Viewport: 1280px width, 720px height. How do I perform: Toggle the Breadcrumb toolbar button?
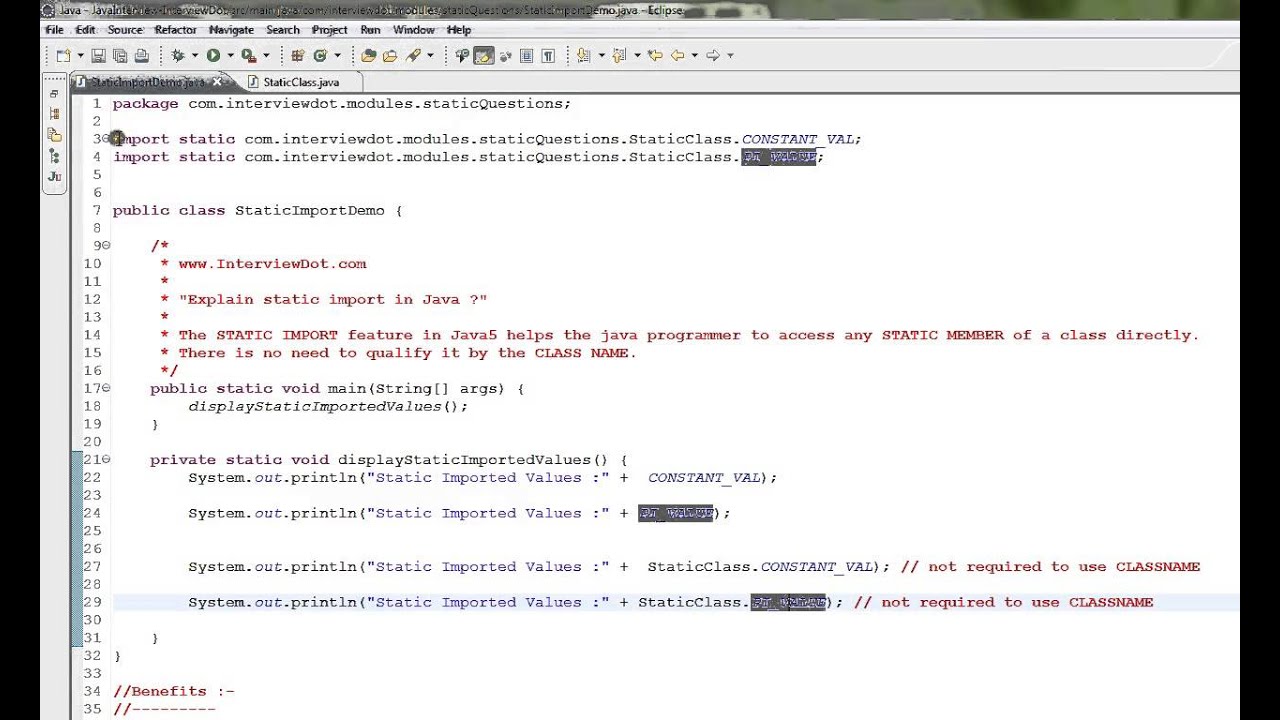pyautogui.click(x=462, y=55)
